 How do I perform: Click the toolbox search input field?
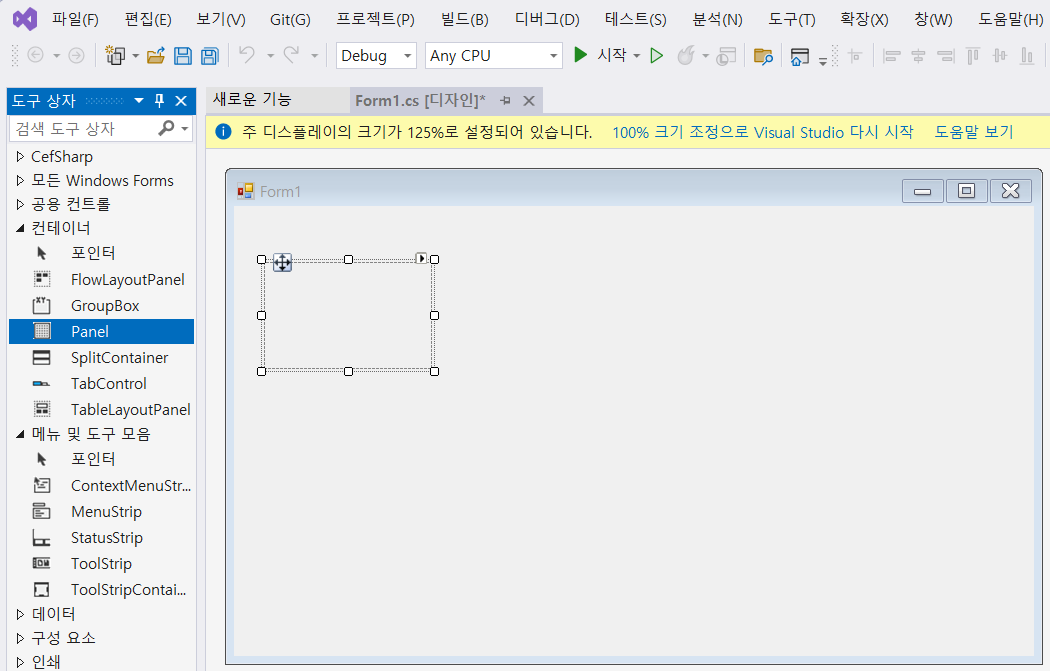coord(84,128)
